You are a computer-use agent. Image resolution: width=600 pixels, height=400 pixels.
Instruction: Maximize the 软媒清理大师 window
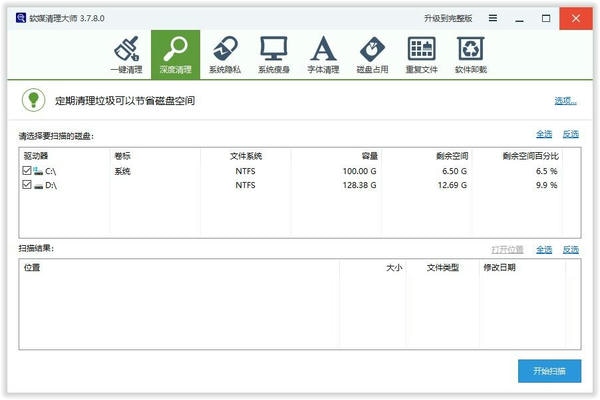(x=546, y=18)
